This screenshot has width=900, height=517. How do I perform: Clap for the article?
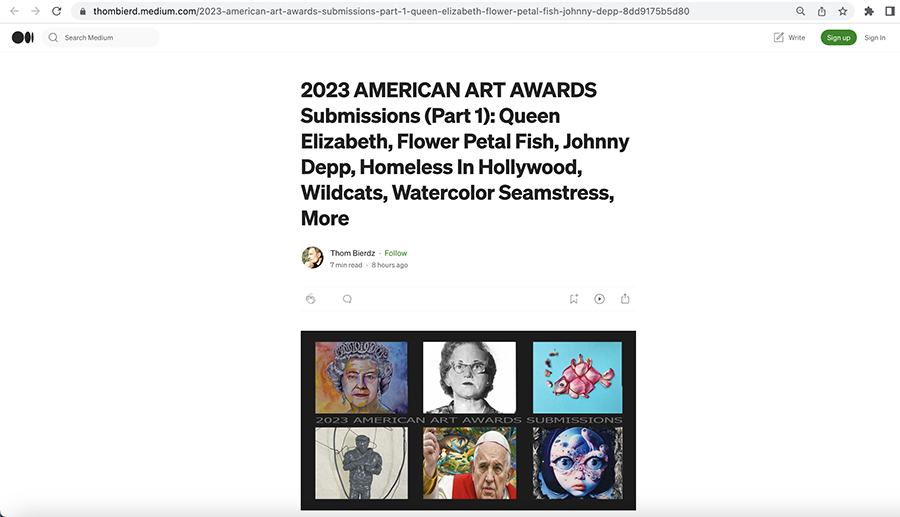(311, 298)
